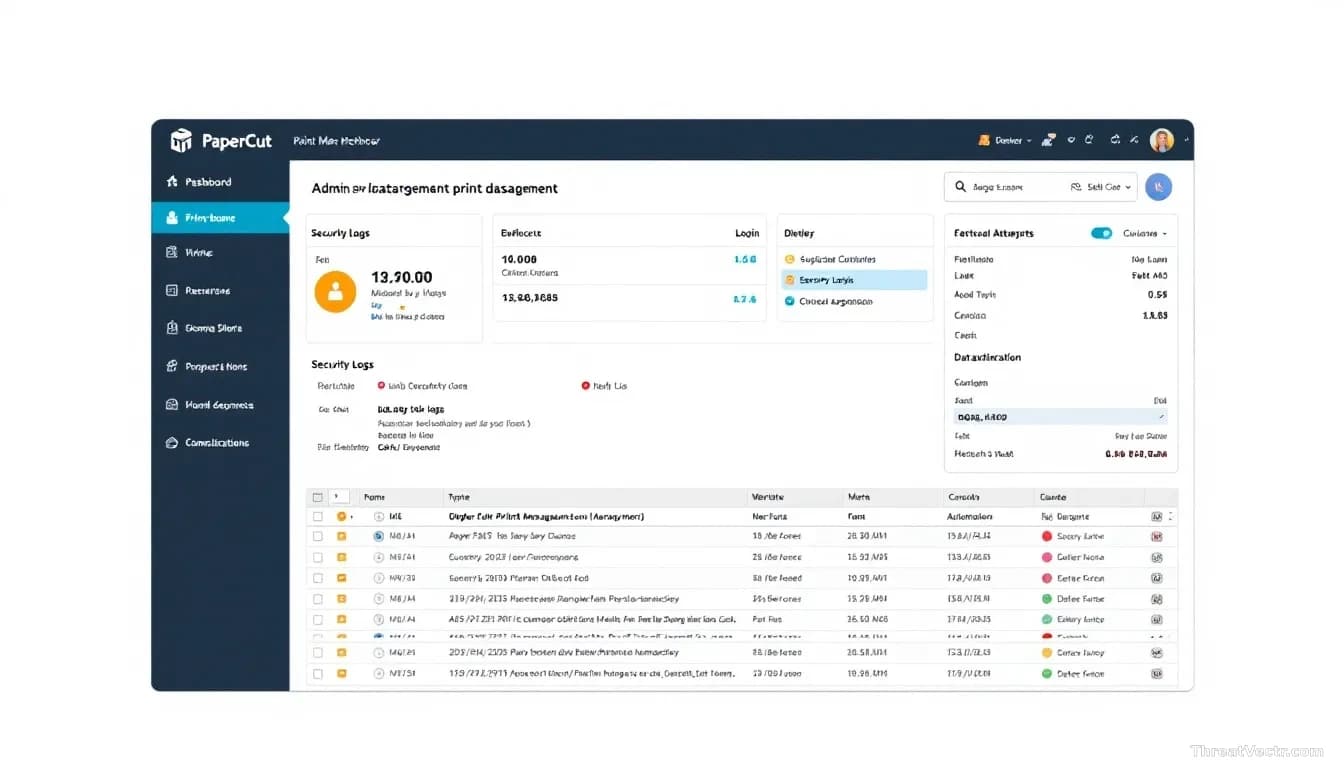Click the orange folder icon in Cusenry 2023 row
Screen dimensions: 1344x768
(x=341, y=557)
